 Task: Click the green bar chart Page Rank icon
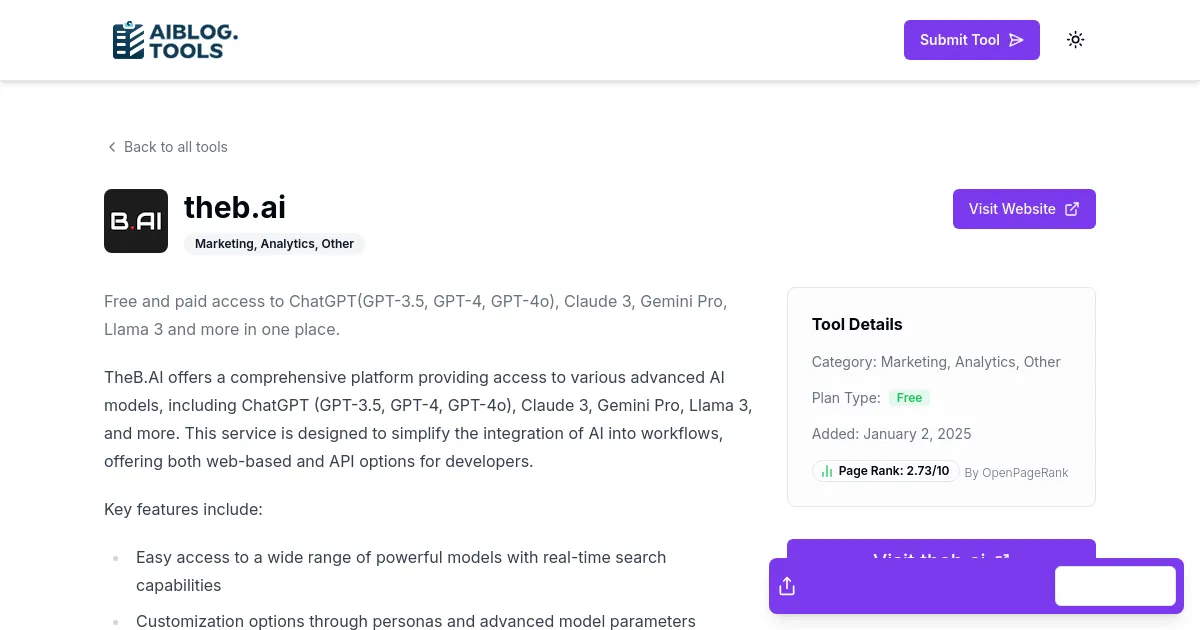click(x=827, y=471)
